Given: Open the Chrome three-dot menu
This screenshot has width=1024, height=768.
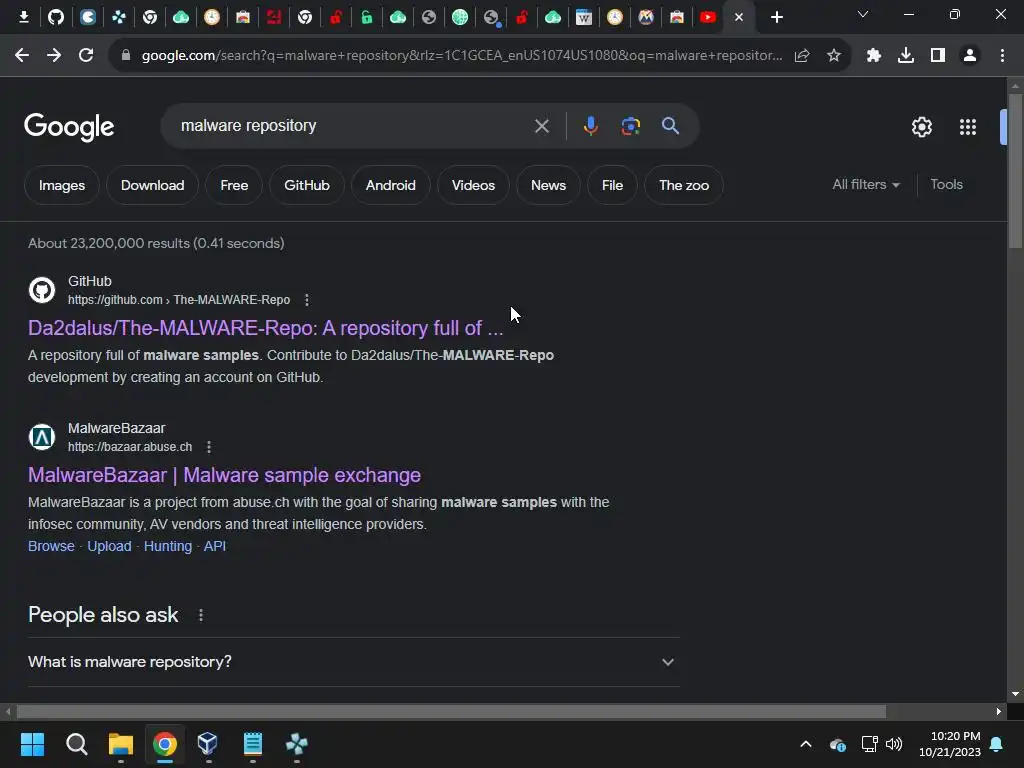Looking at the screenshot, I should (1002, 56).
